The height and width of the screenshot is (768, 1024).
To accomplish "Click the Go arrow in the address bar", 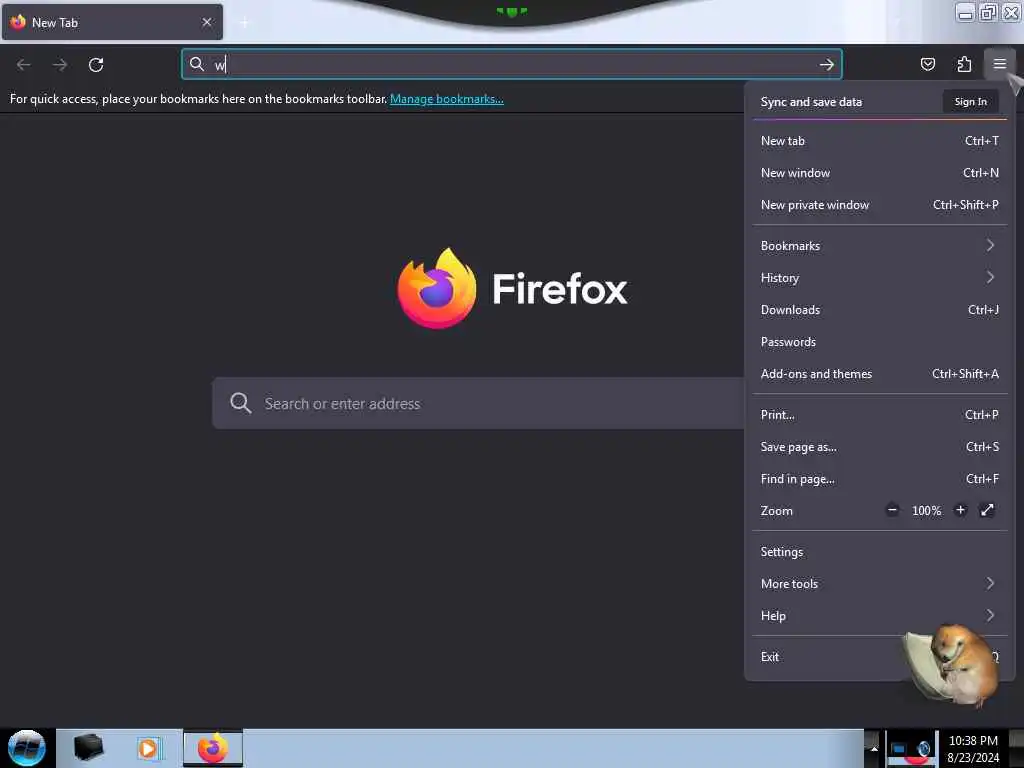I will [x=827, y=65].
